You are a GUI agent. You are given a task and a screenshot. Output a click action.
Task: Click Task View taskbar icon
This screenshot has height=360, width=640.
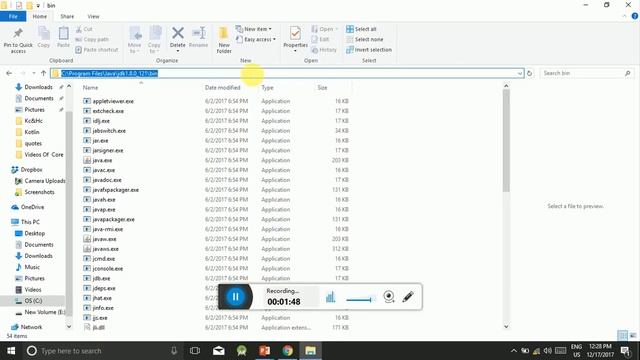click(x=195, y=351)
